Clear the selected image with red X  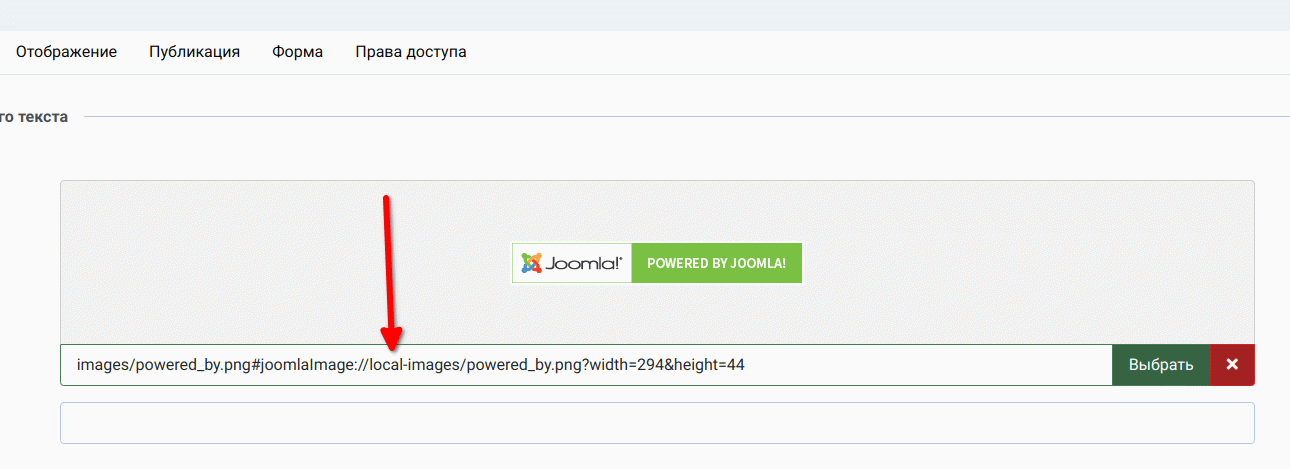pos(1232,365)
